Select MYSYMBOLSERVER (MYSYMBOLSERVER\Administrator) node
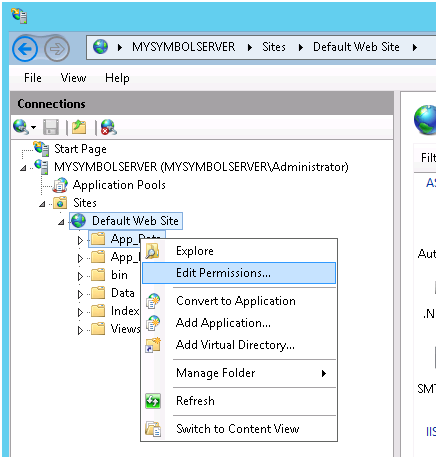 [201, 167]
